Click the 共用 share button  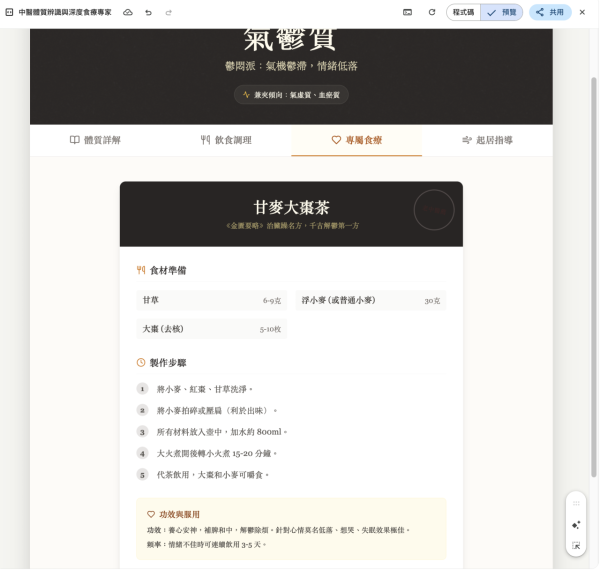coord(550,12)
